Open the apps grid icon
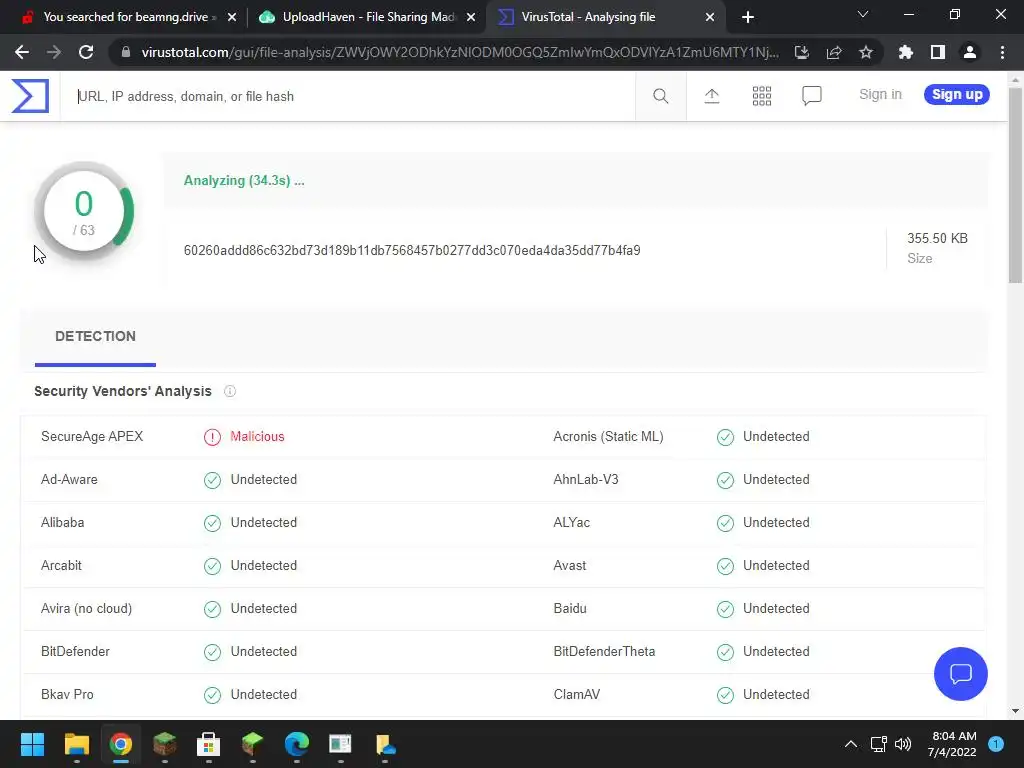Image resolution: width=1024 pixels, height=768 pixels. 761,96
